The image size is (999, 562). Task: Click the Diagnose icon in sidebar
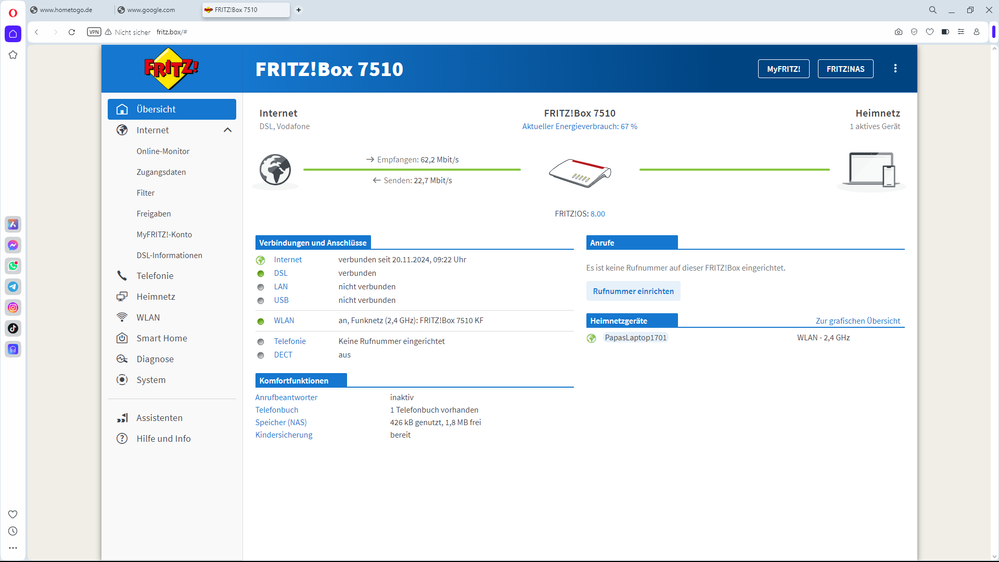coord(122,359)
